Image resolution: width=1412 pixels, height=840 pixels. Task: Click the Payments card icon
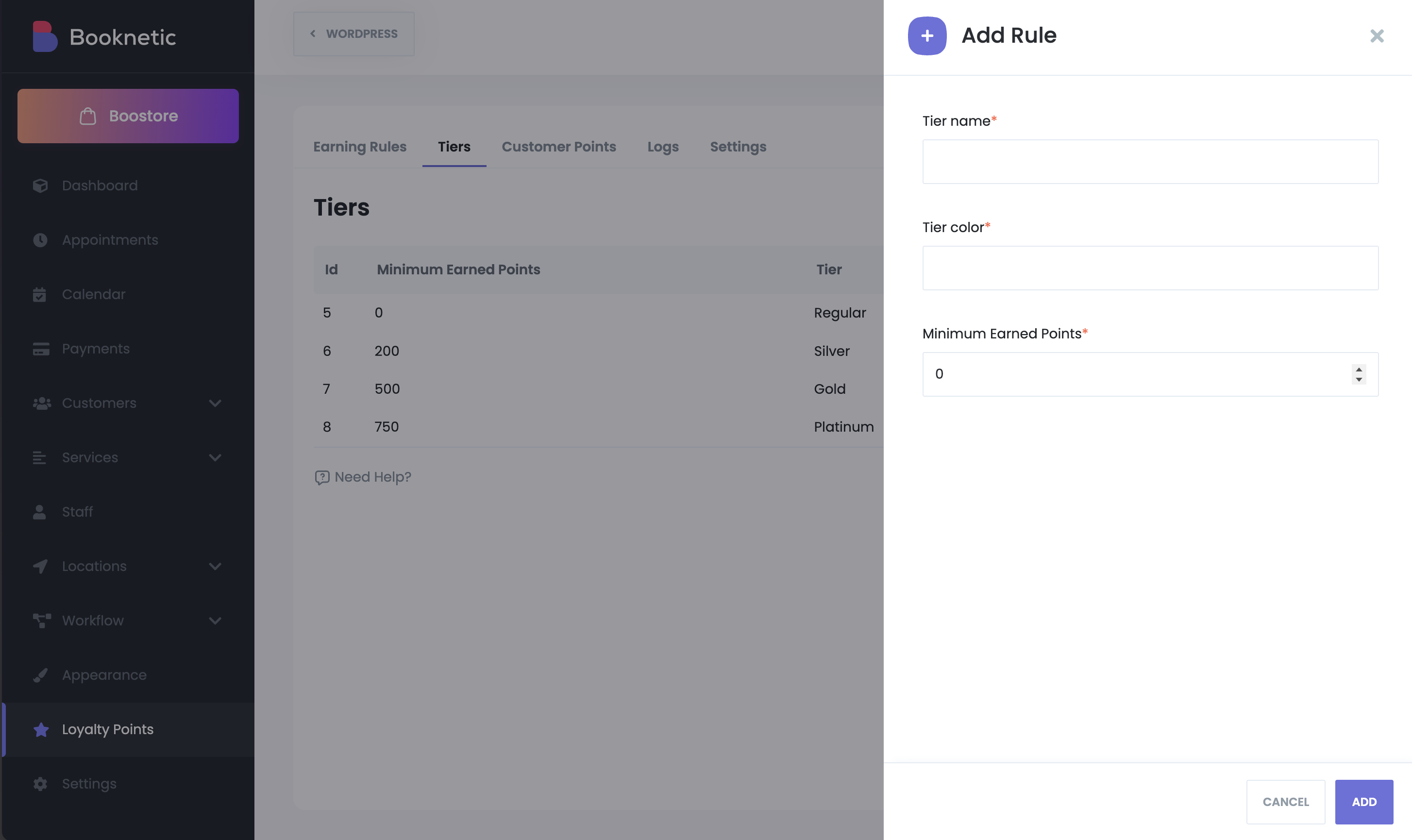click(41, 349)
